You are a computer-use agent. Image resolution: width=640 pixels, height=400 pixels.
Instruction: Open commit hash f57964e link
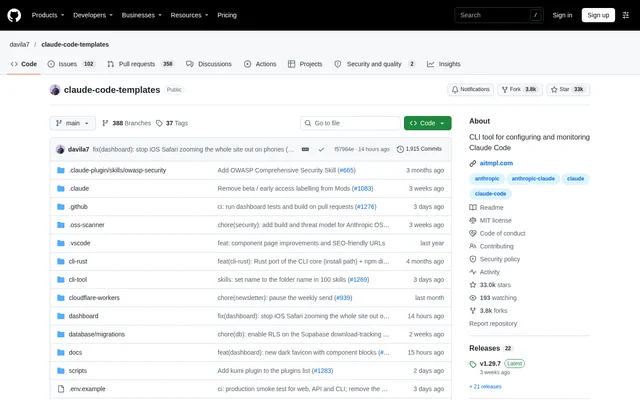pyautogui.click(x=344, y=149)
